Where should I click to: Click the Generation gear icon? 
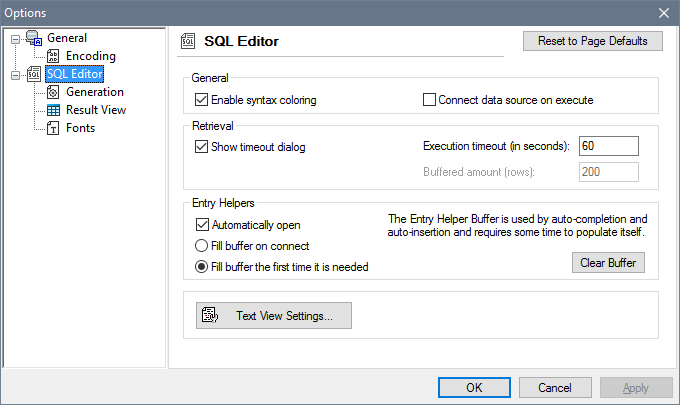click(54, 92)
